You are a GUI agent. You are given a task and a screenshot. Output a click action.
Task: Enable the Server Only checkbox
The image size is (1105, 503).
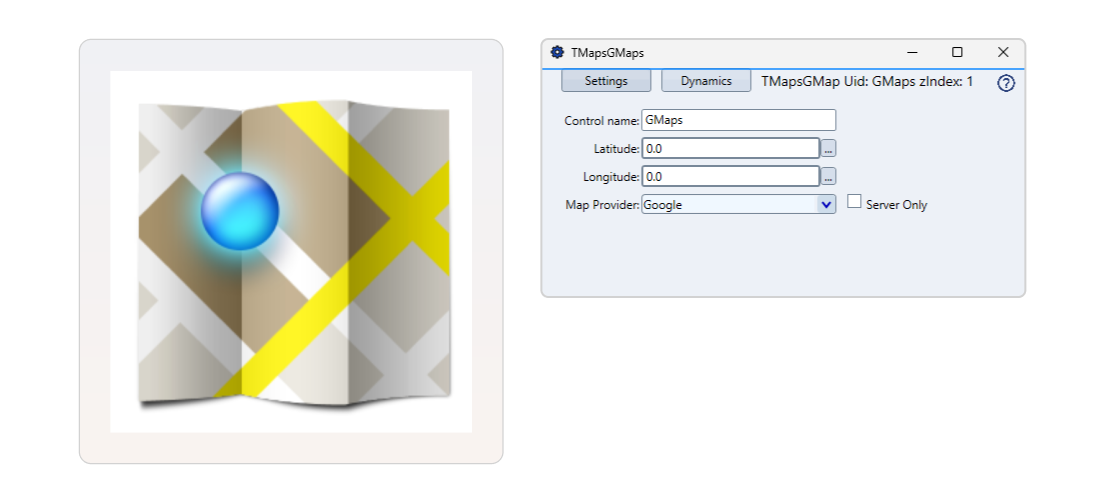(x=854, y=202)
